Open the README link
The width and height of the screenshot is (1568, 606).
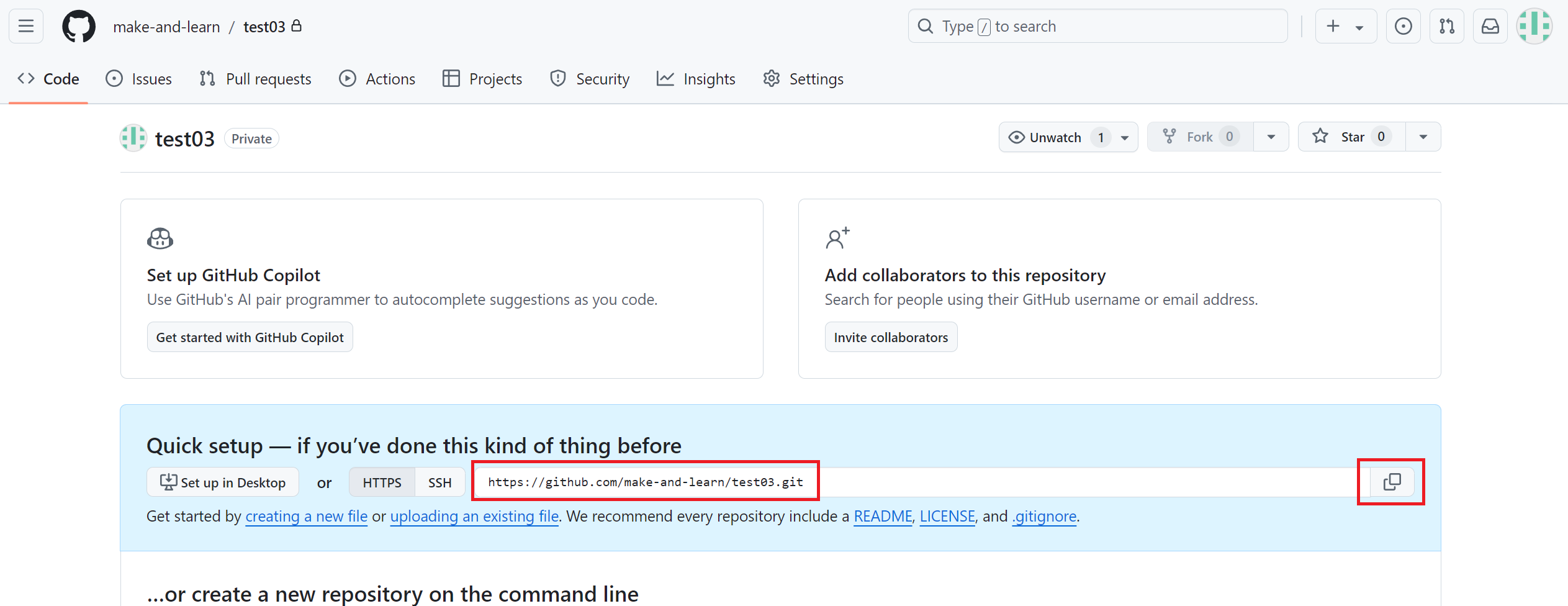883,517
